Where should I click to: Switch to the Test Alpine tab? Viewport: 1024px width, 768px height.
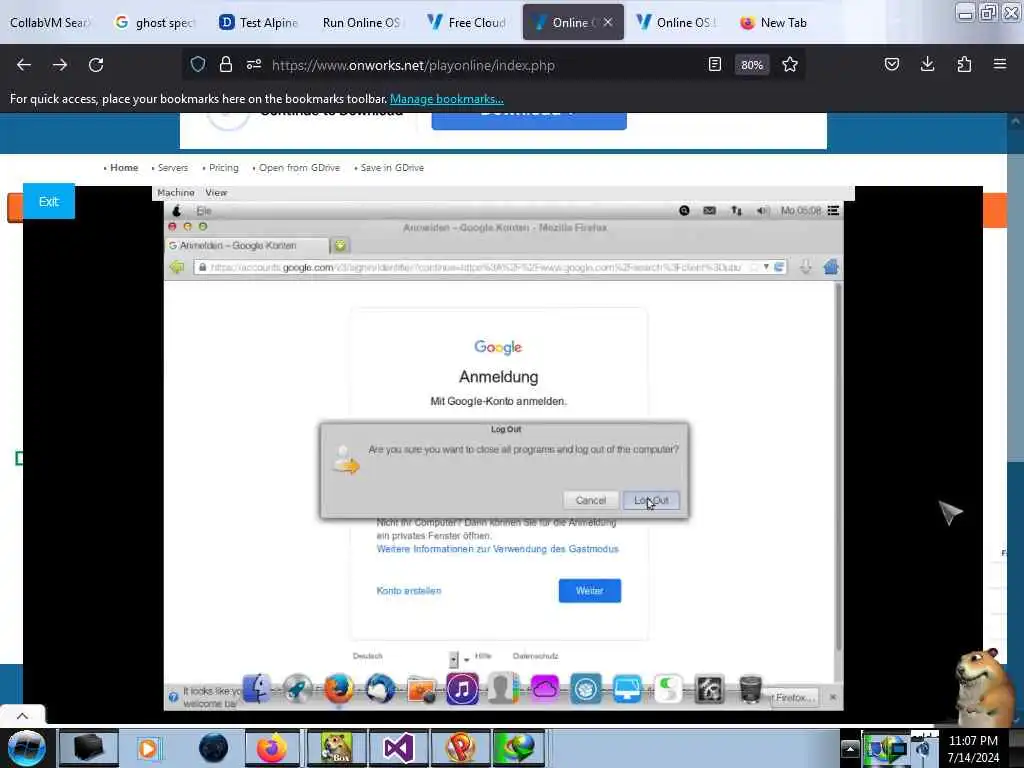click(x=260, y=22)
